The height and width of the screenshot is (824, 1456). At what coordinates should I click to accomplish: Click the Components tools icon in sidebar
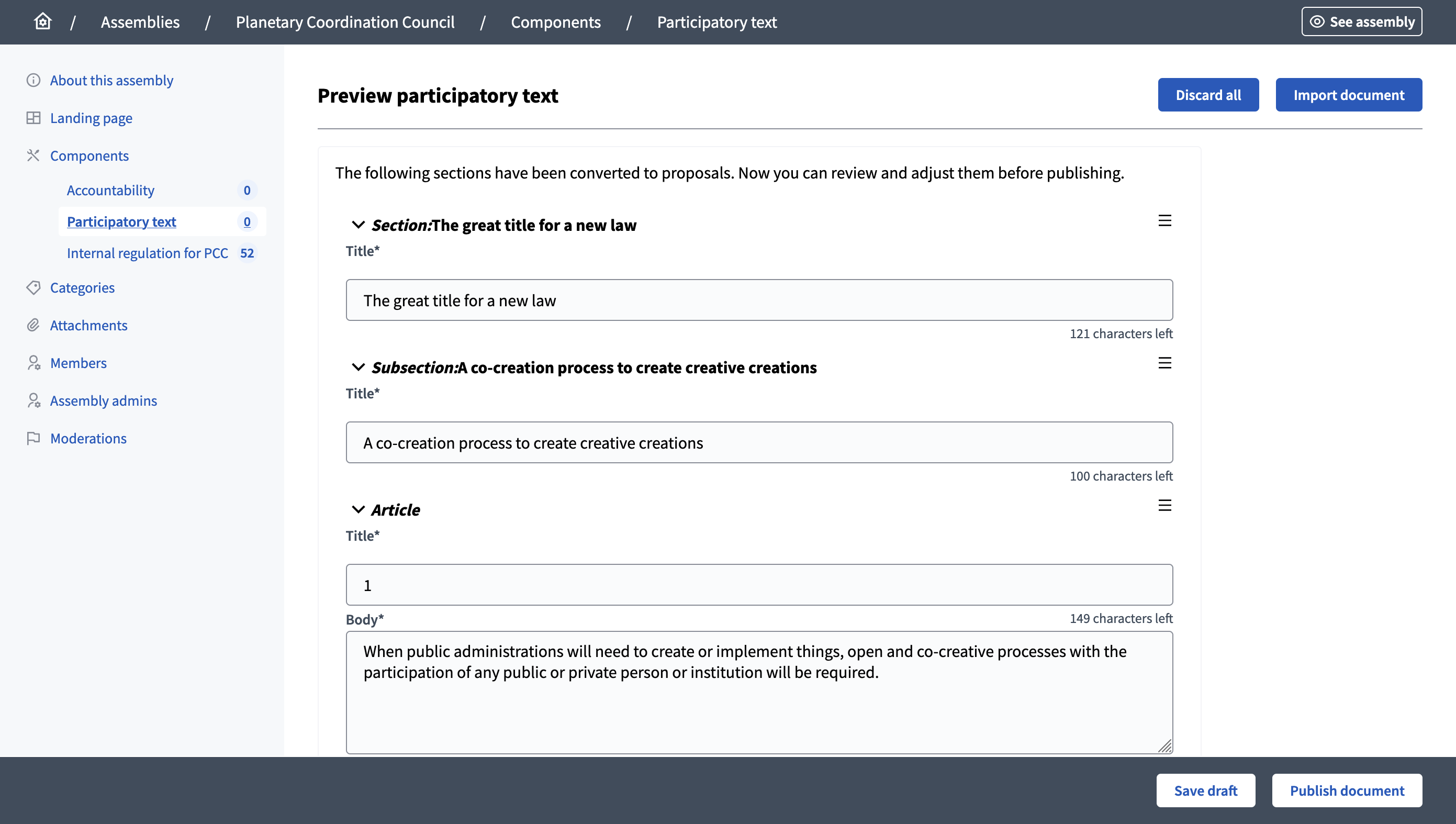pyautogui.click(x=33, y=155)
